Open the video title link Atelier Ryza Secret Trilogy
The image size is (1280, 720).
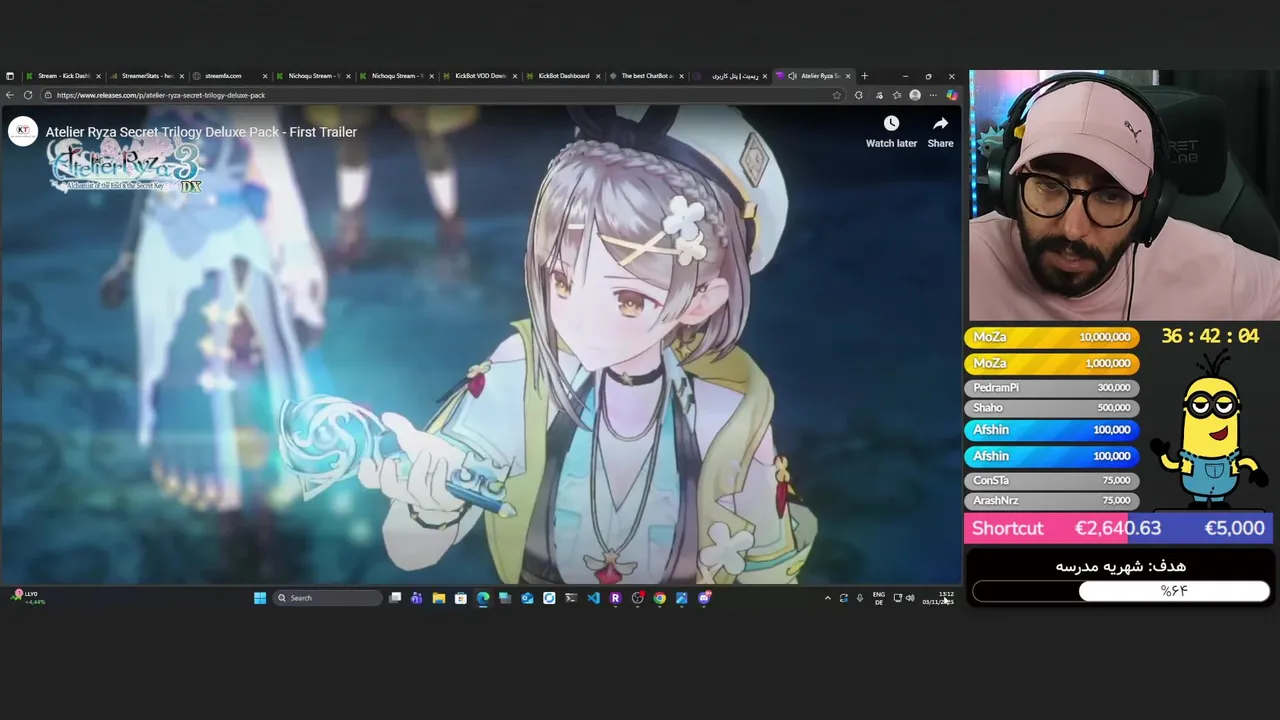point(201,132)
